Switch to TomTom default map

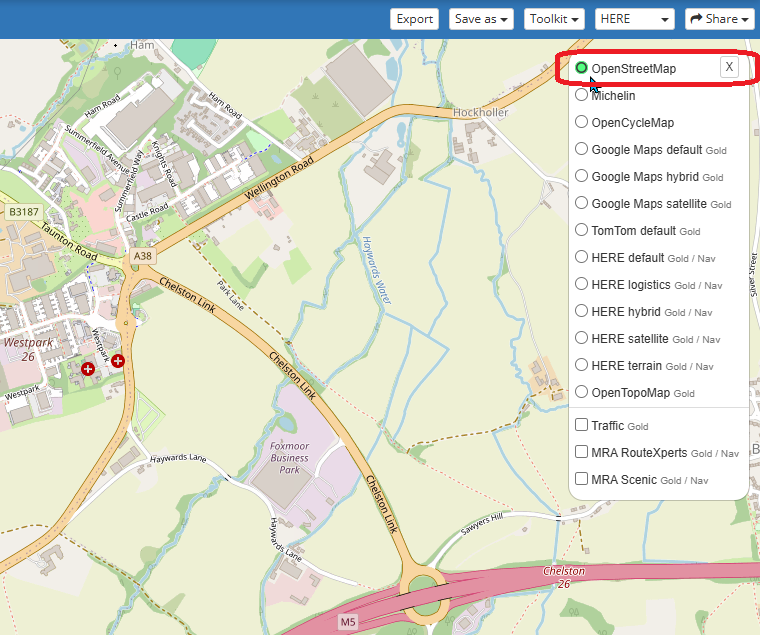(581, 230)
